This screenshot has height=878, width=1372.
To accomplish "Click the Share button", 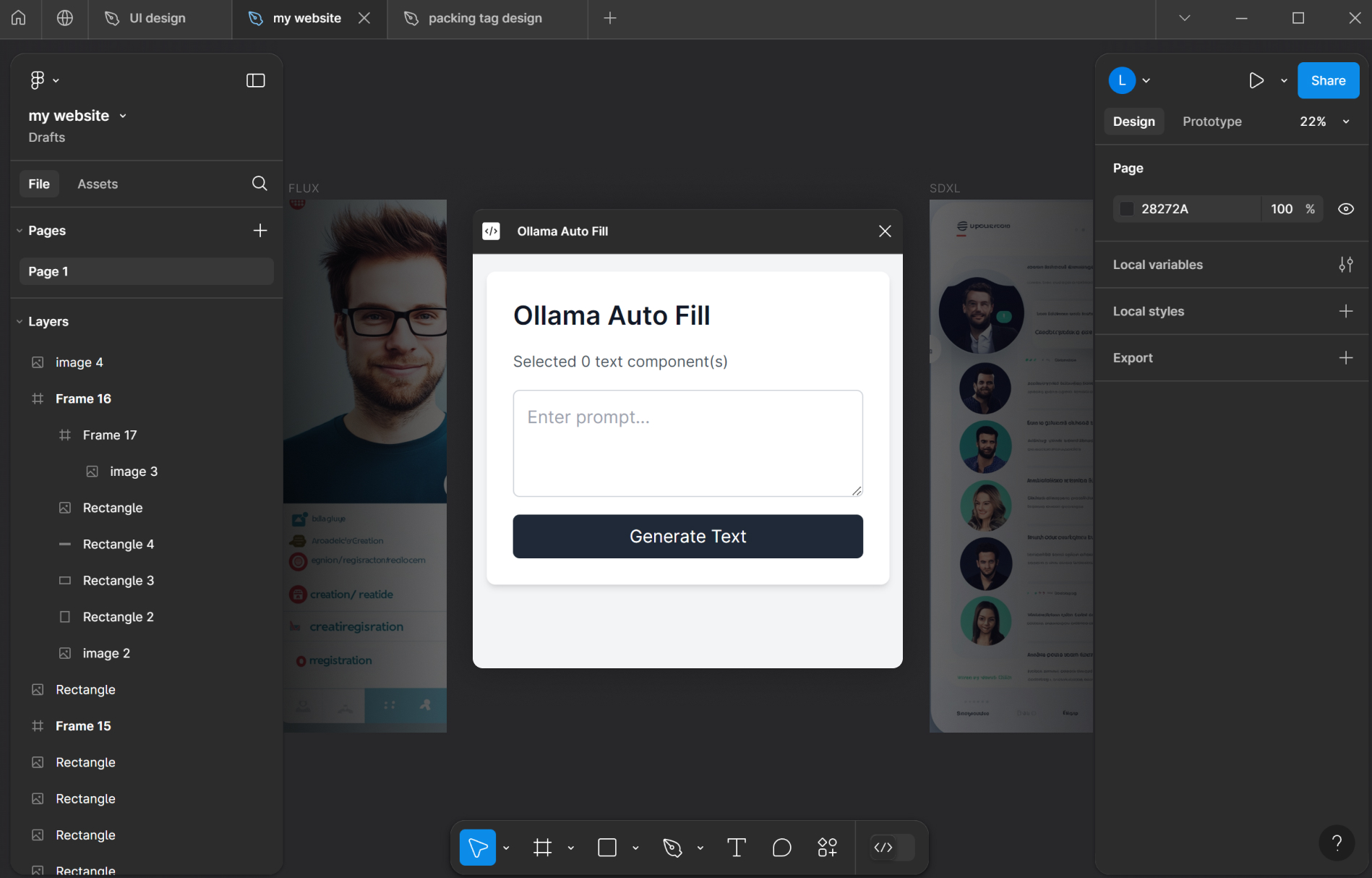I will coord(1328,80).
